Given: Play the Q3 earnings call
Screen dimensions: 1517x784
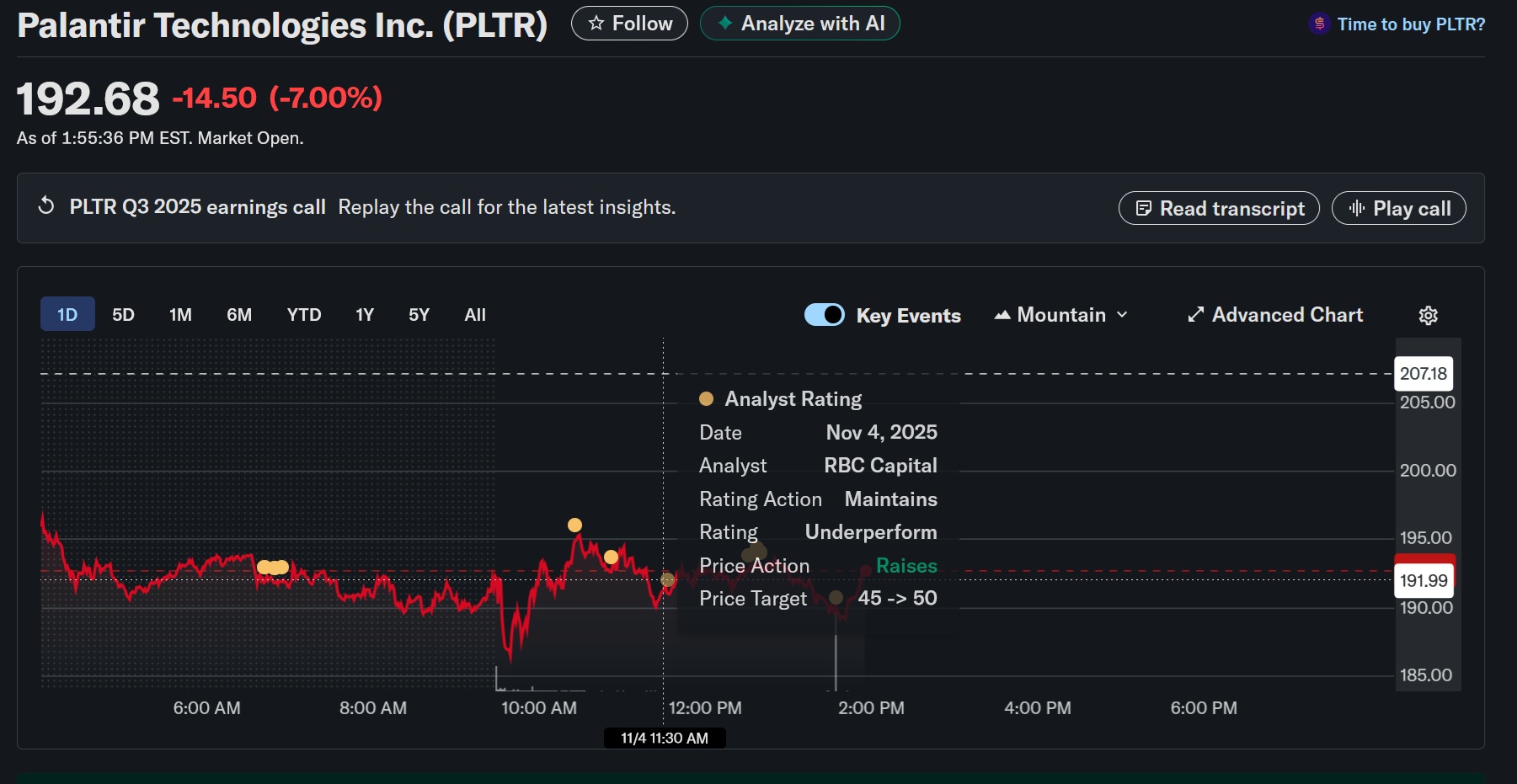Looking at the screenshot, I should pyautogui.click(x=1398, y=208).
